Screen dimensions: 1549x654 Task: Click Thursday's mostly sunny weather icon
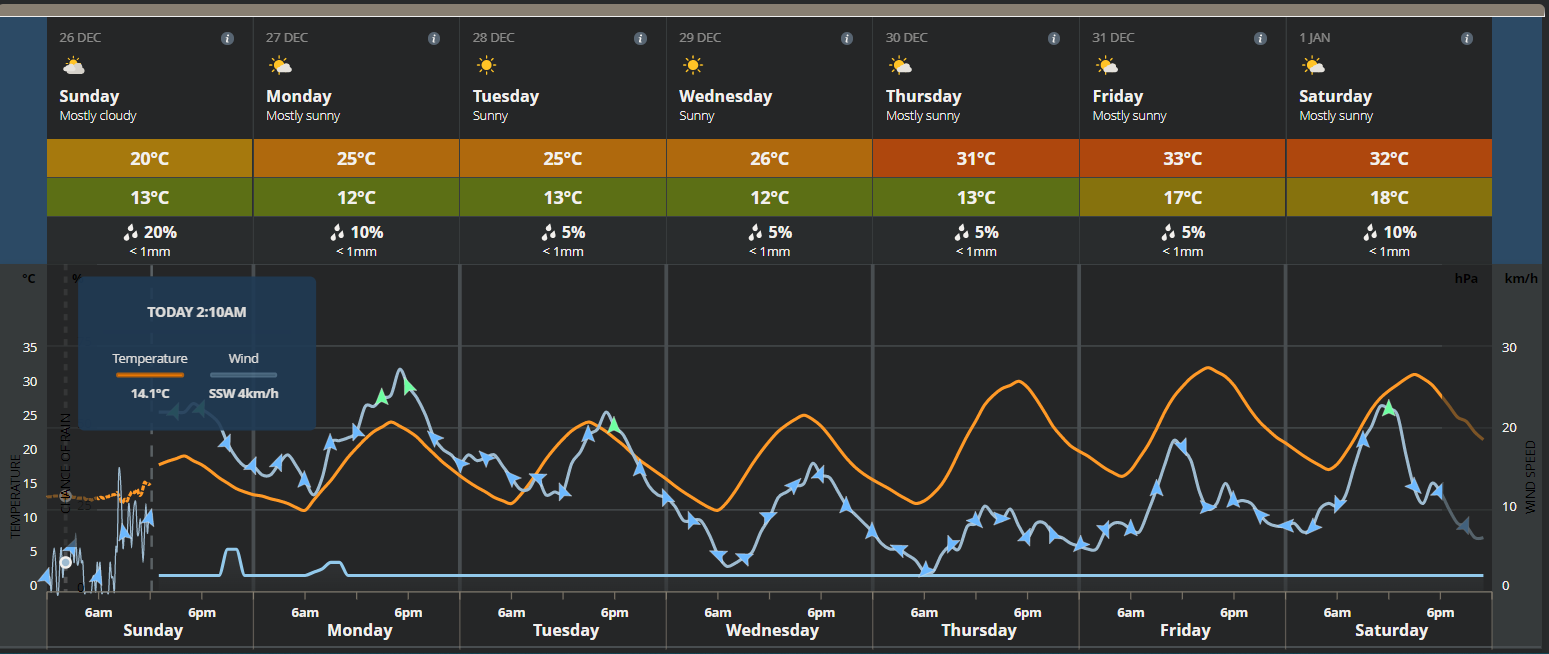pyautogui.click(x=900, y=67)
